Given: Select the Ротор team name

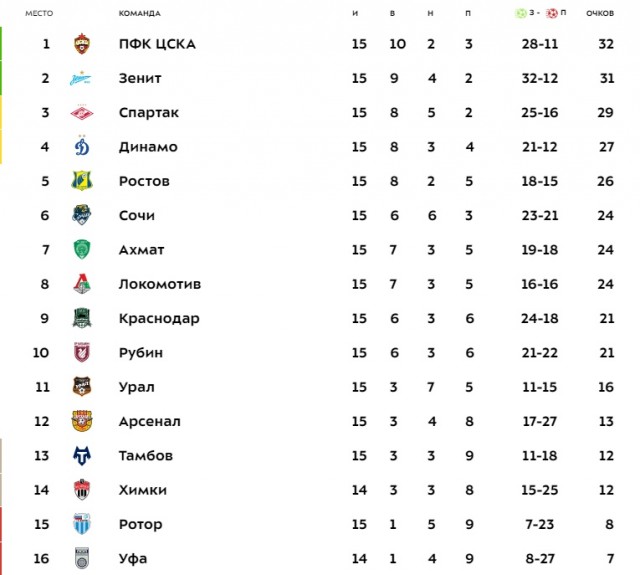Looking at the screenshot, I should click(x=140, y=524).
